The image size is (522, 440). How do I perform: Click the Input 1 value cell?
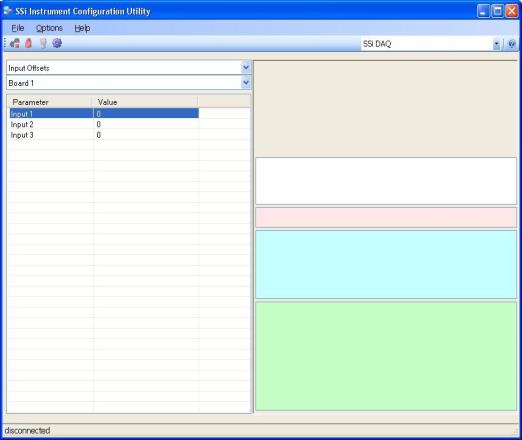tap(146, 114)
